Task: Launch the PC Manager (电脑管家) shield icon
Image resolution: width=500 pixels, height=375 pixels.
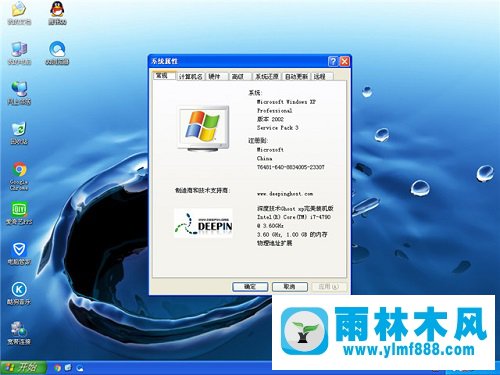Action: coord(19,253)
